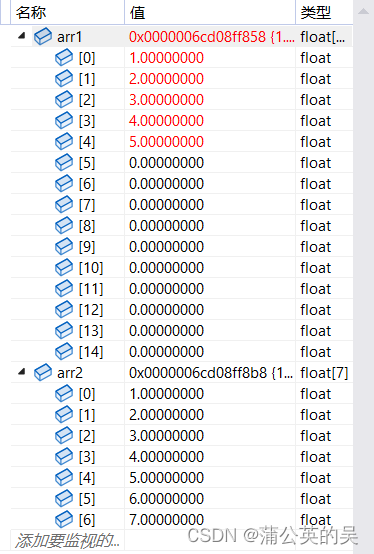Collapse the arr1 array node
Viewport: 374px width, 554px height.
pos(22,35)
